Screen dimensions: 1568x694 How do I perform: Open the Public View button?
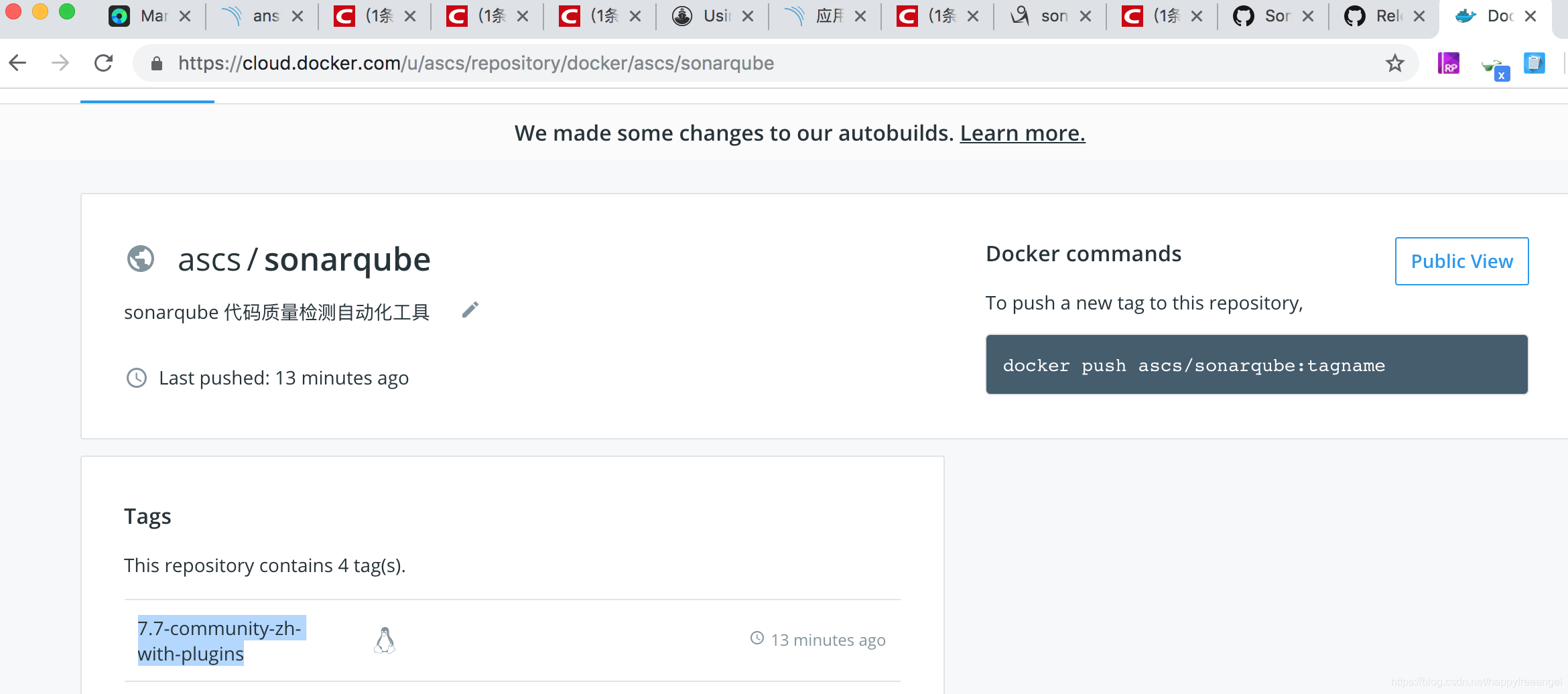(1461, 261)
